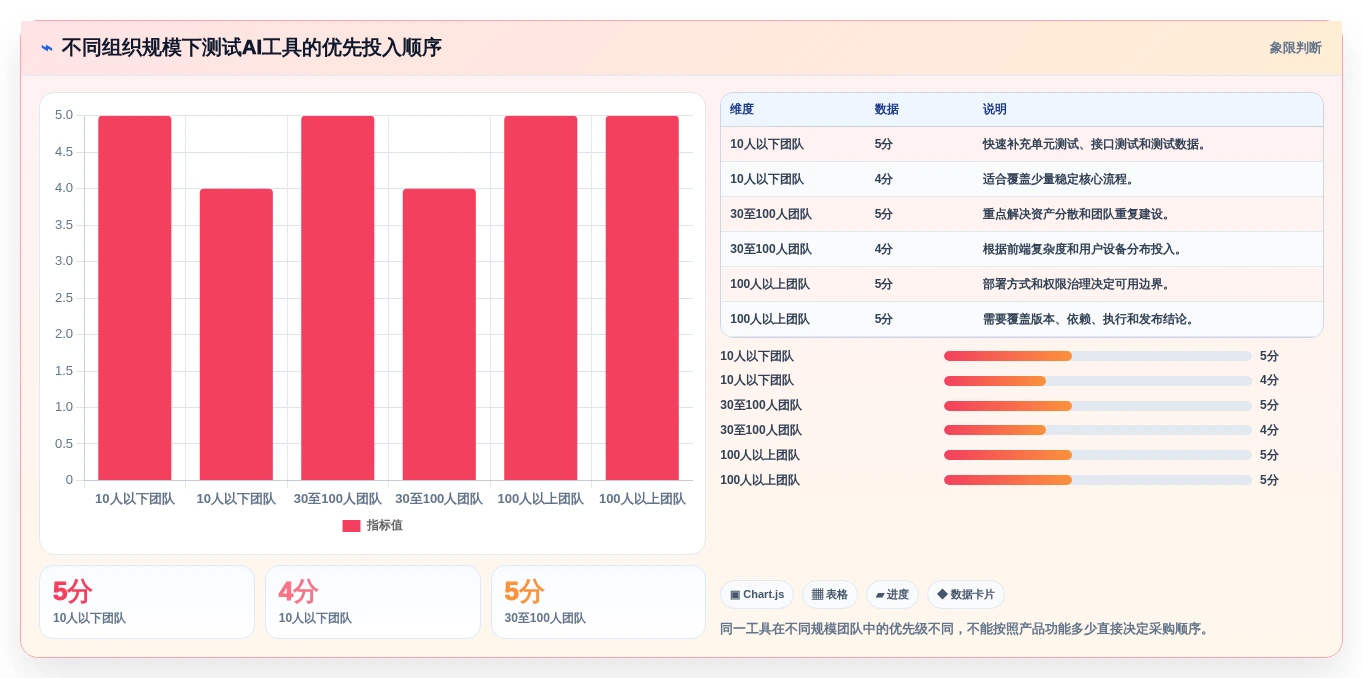
Task: Click the 10人以下团队 progress bar showing 4分
Action: pos(1098,381)
